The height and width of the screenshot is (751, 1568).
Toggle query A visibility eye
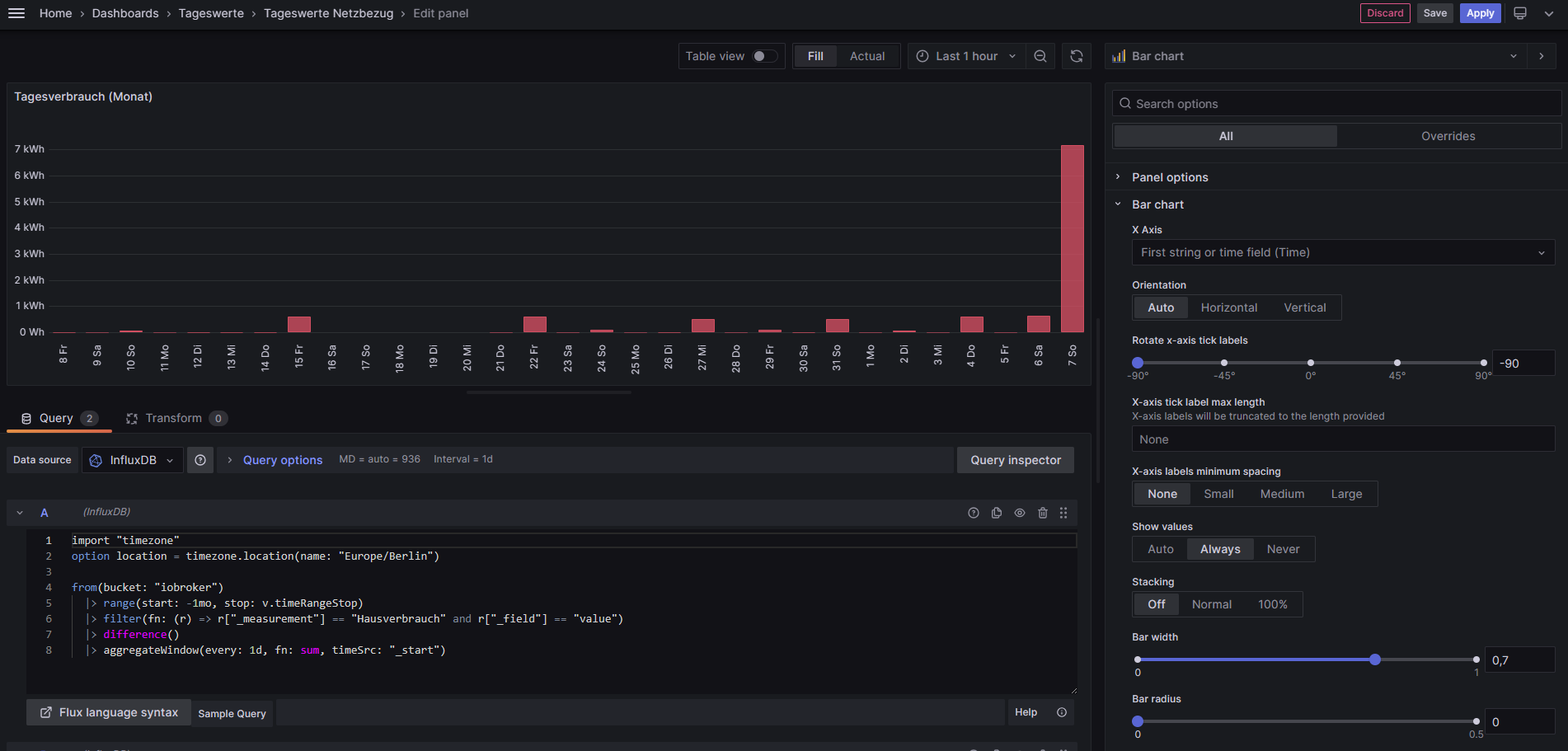1020,513
